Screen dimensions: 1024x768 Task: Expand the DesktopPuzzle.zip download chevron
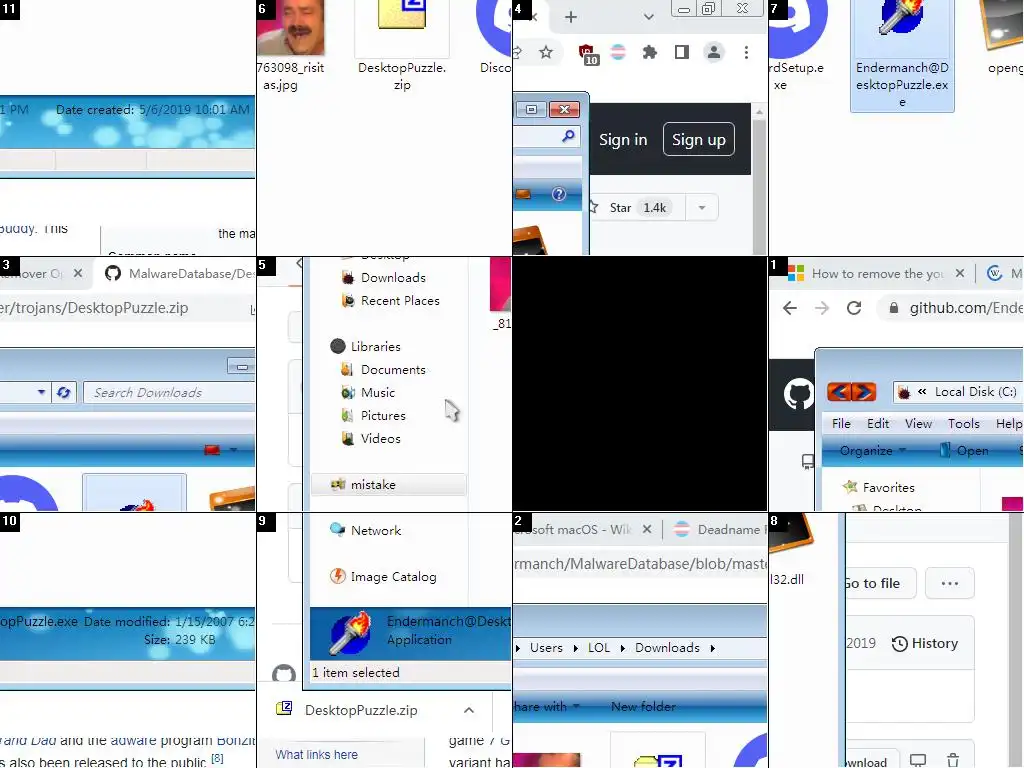tap(468, 710)
